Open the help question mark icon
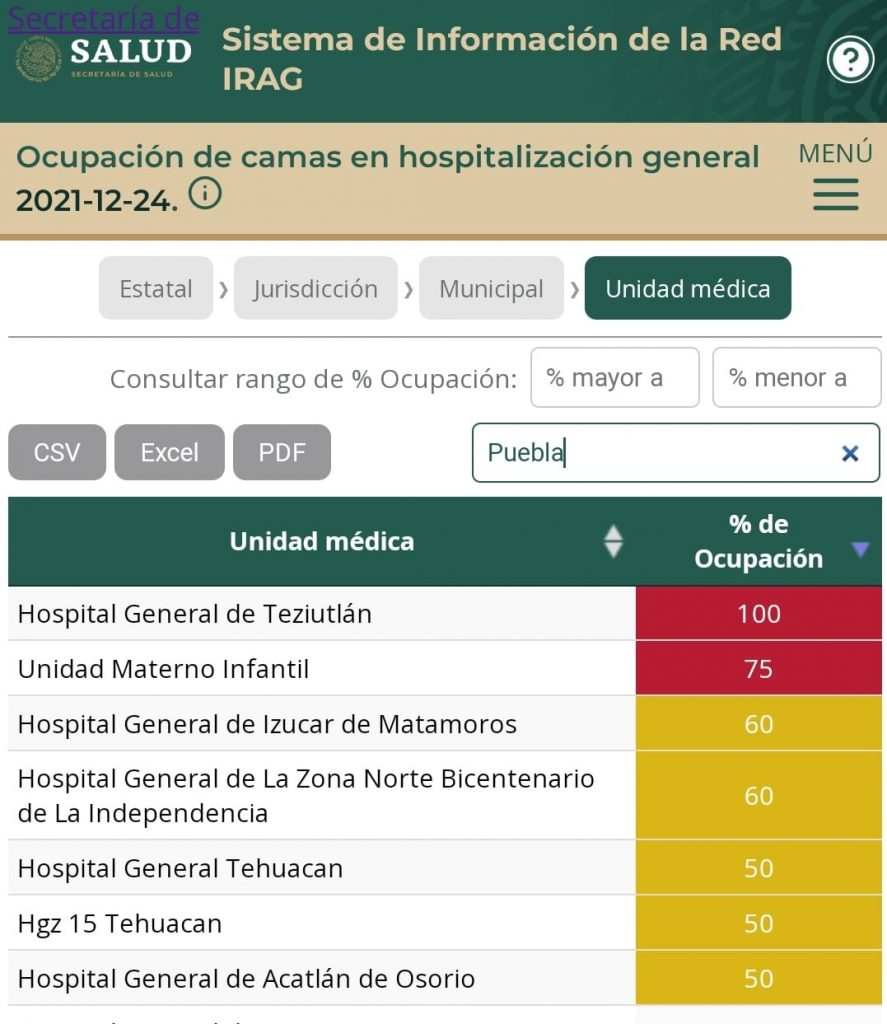 [850, 61]
